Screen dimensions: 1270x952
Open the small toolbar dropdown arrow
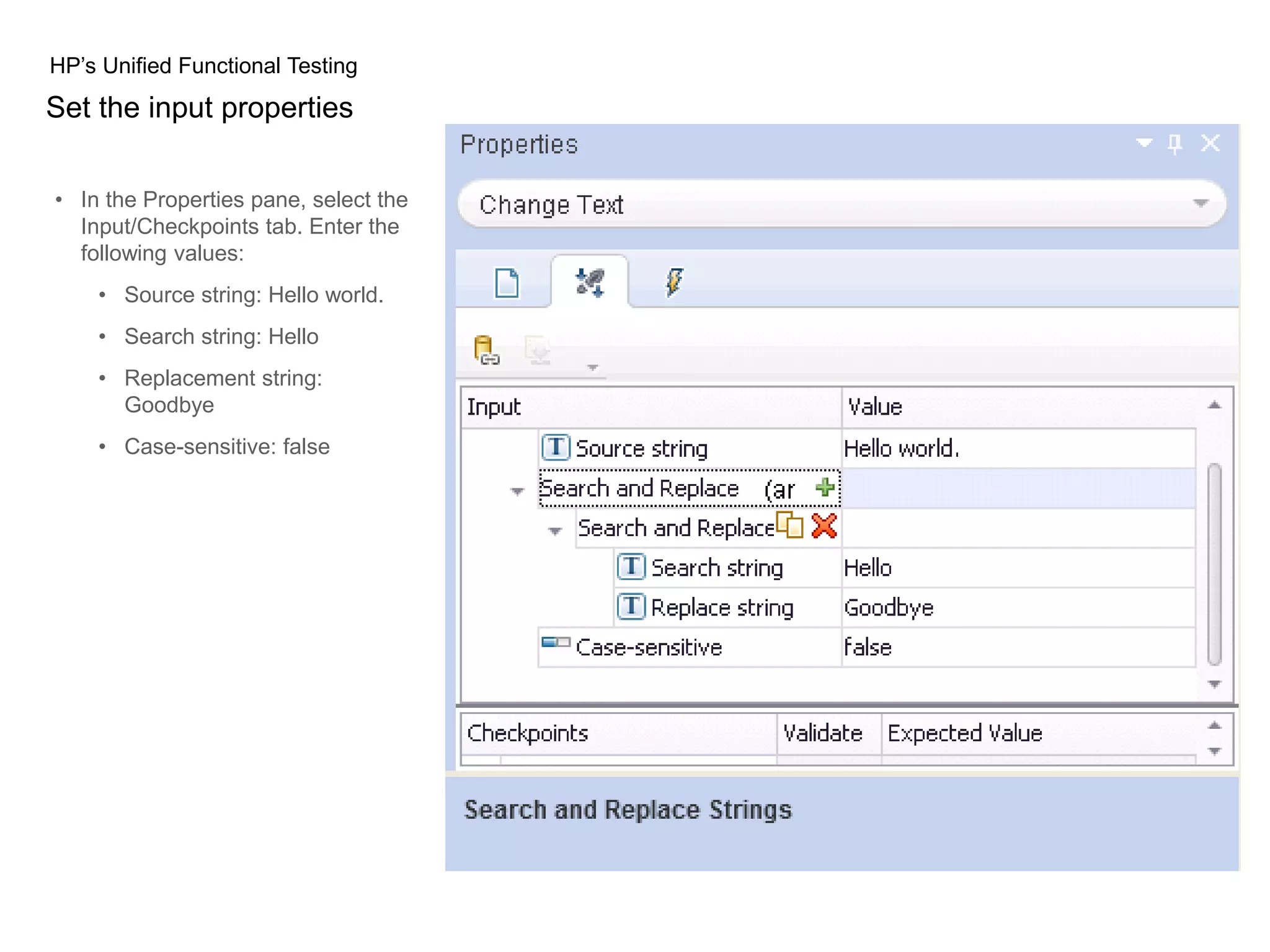tap(593, 368)
